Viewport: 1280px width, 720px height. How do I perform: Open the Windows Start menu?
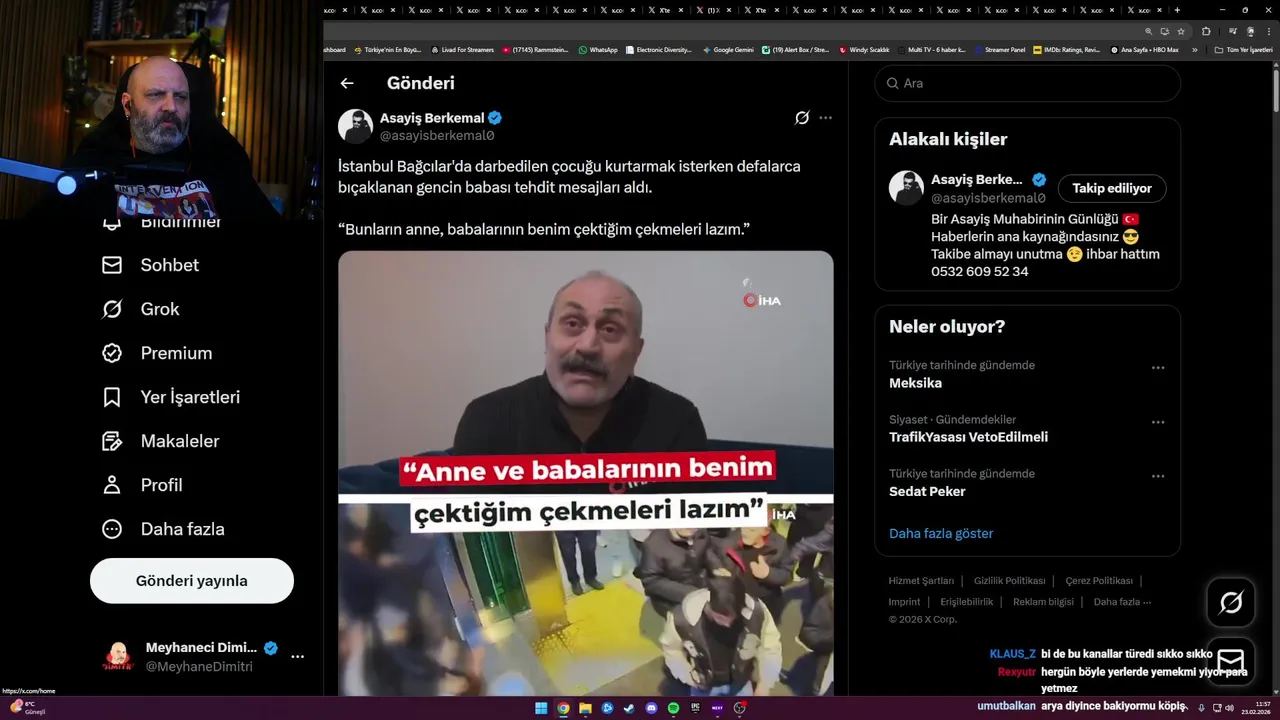(541, 708)
